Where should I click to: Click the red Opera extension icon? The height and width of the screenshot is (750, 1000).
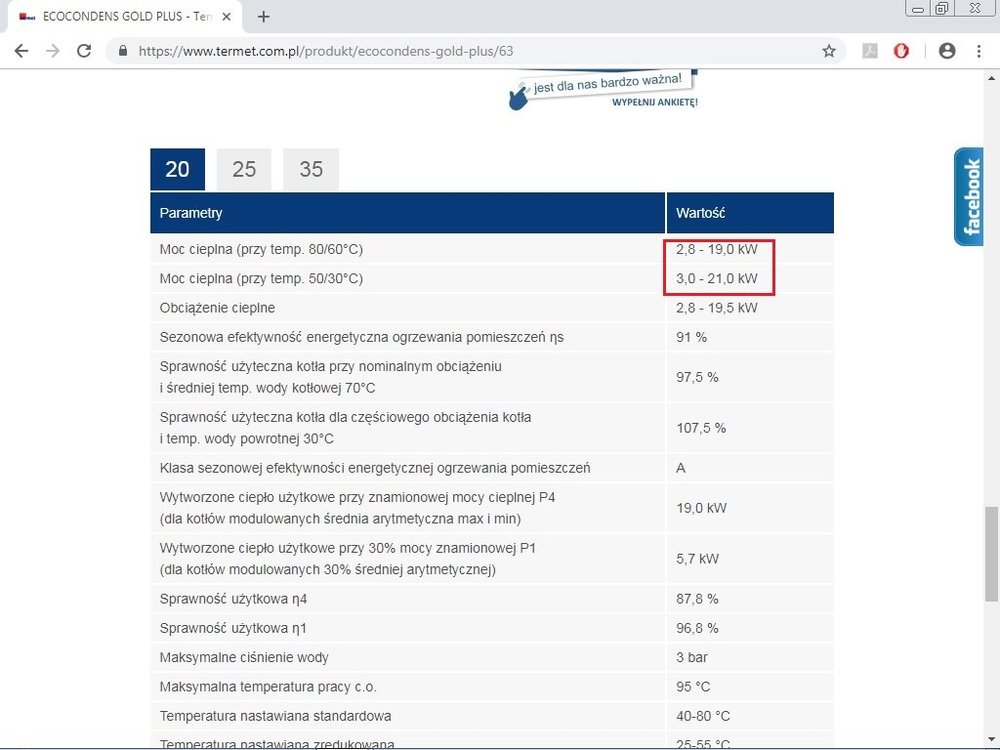click(901, 51)
